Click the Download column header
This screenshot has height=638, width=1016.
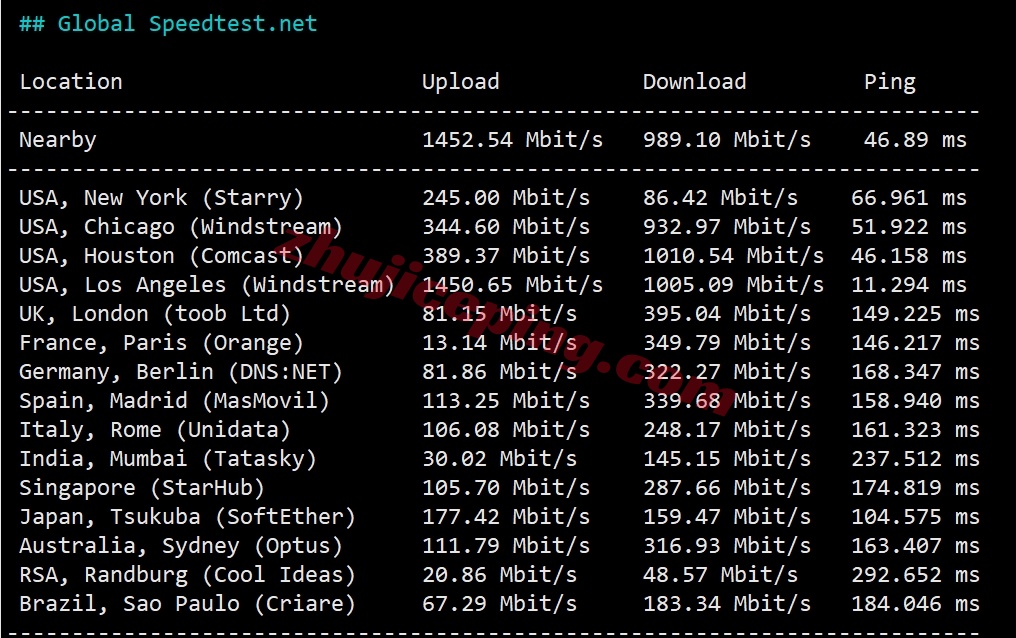pyautogui.click(x=694, y=82)
